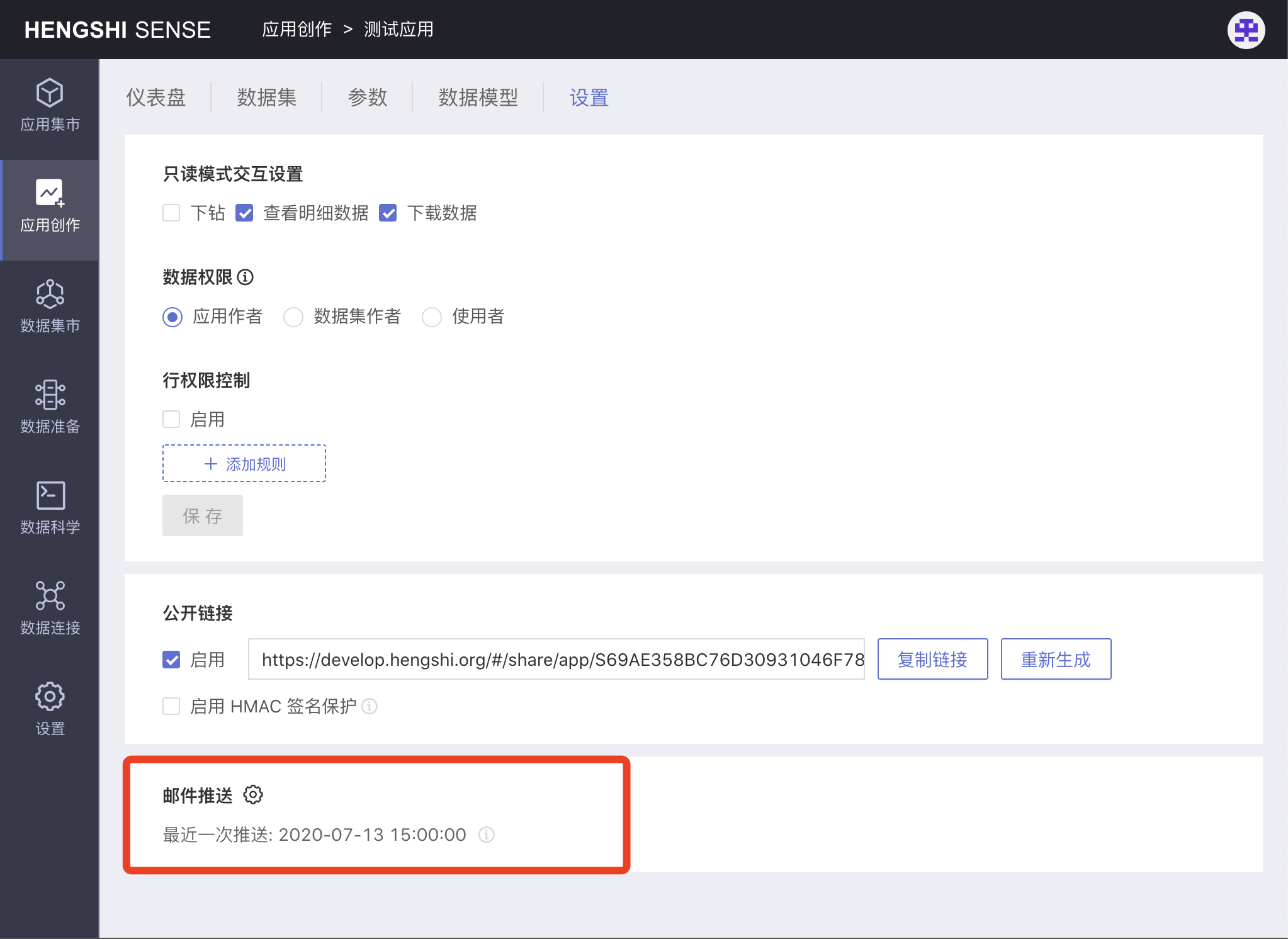Screen dimensions: 1288x939
Task: Go to 应用创作 breadcrumb
Action: pyautogui.click(x=297, y=30)
